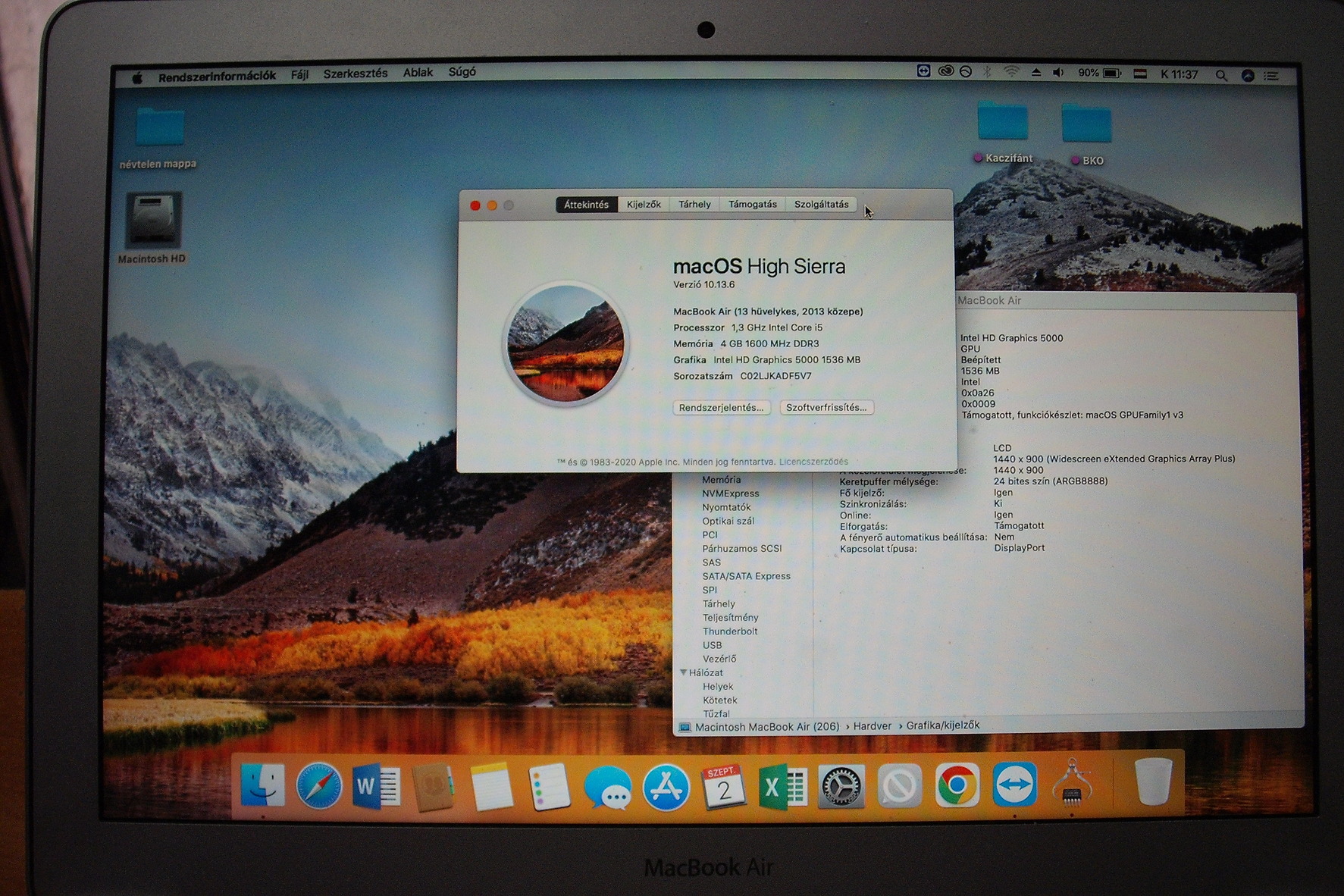
Task: Launch Safari from the Dock
Action: (x=319, y=785)
